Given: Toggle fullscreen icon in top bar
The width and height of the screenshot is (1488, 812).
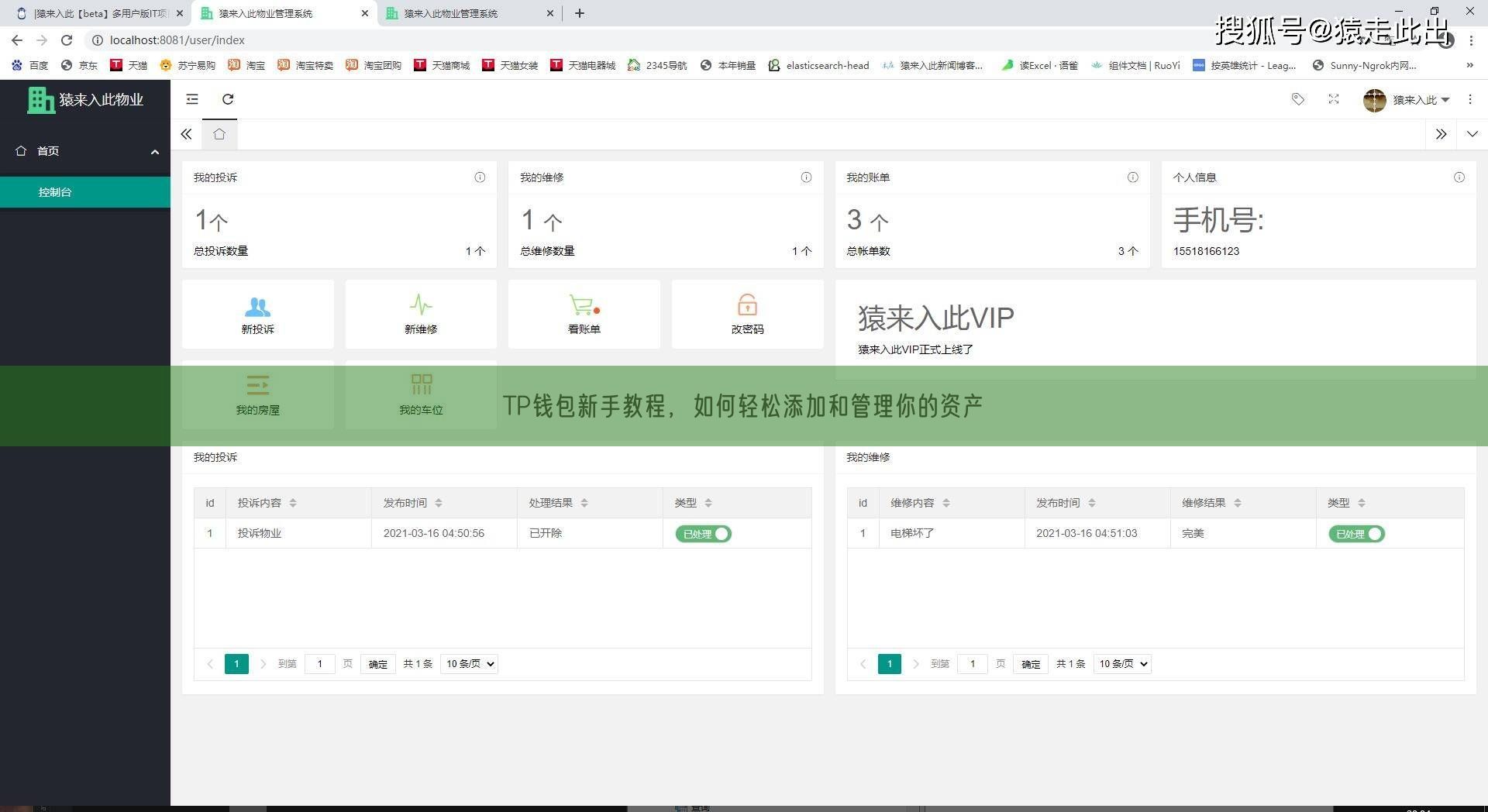Looking at the screenshot, I should click(1334, 99).
